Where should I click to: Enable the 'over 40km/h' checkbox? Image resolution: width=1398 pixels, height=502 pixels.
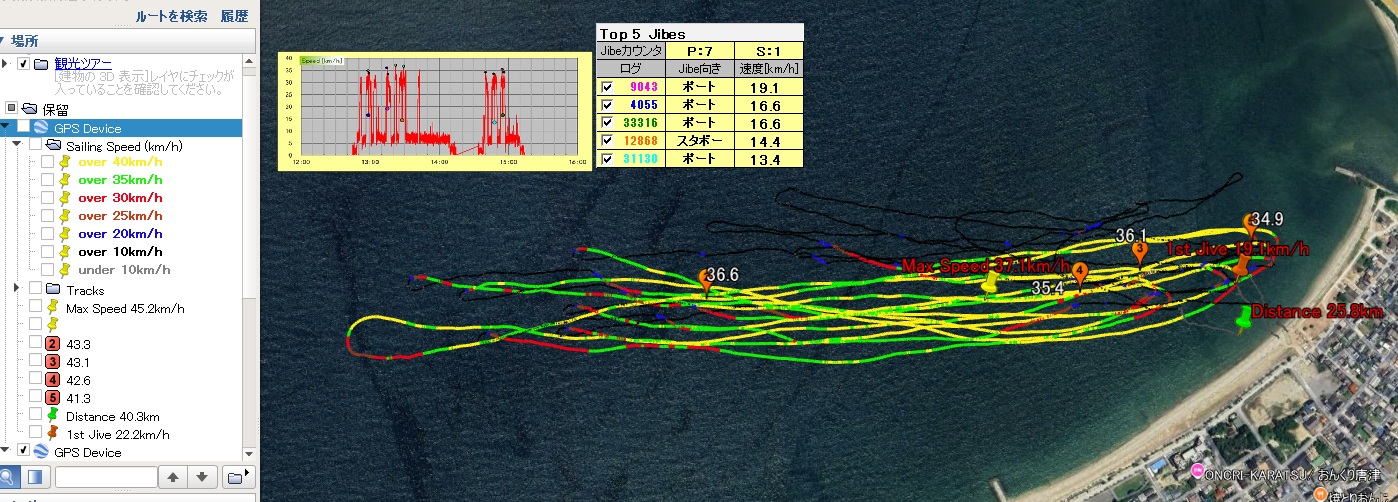pos(47,162)
